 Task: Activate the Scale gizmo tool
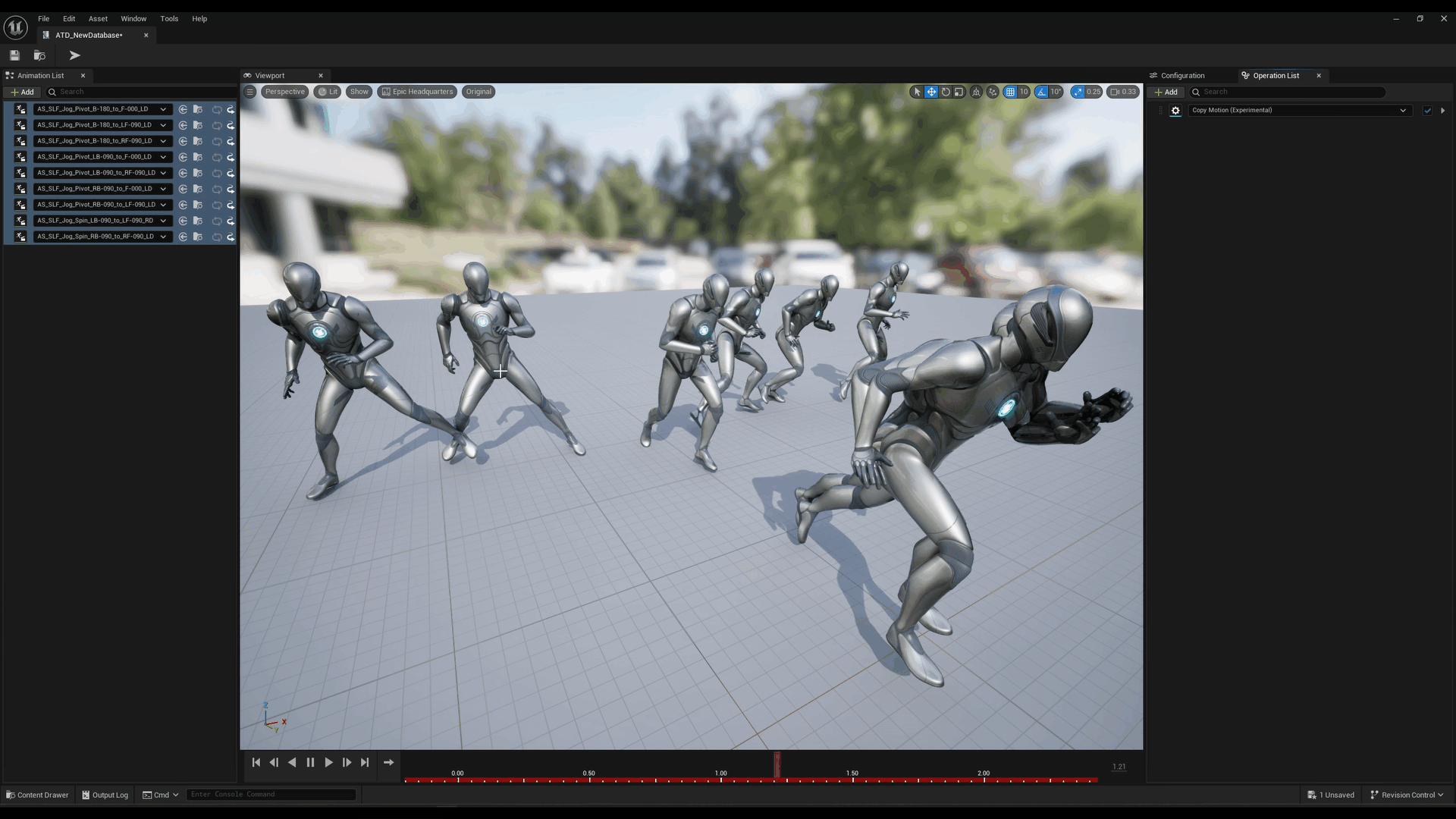pyautogui.click(x=959, y=92)
